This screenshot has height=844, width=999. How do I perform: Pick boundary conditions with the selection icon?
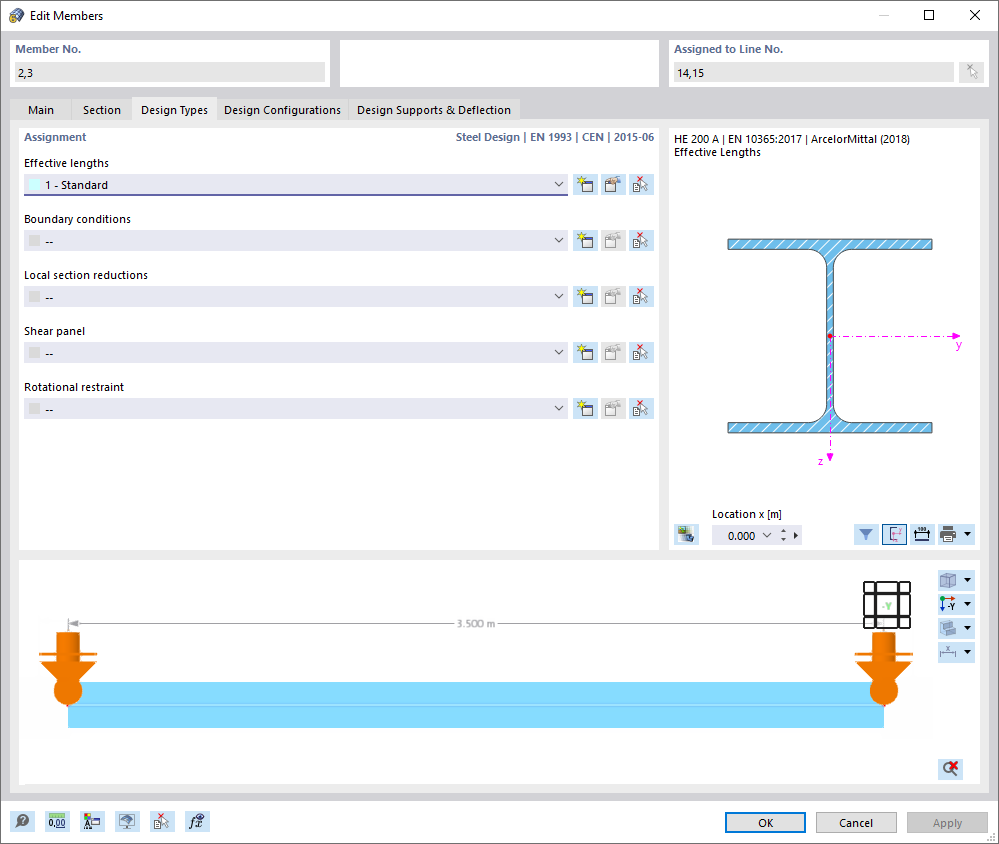pos(641,241)
